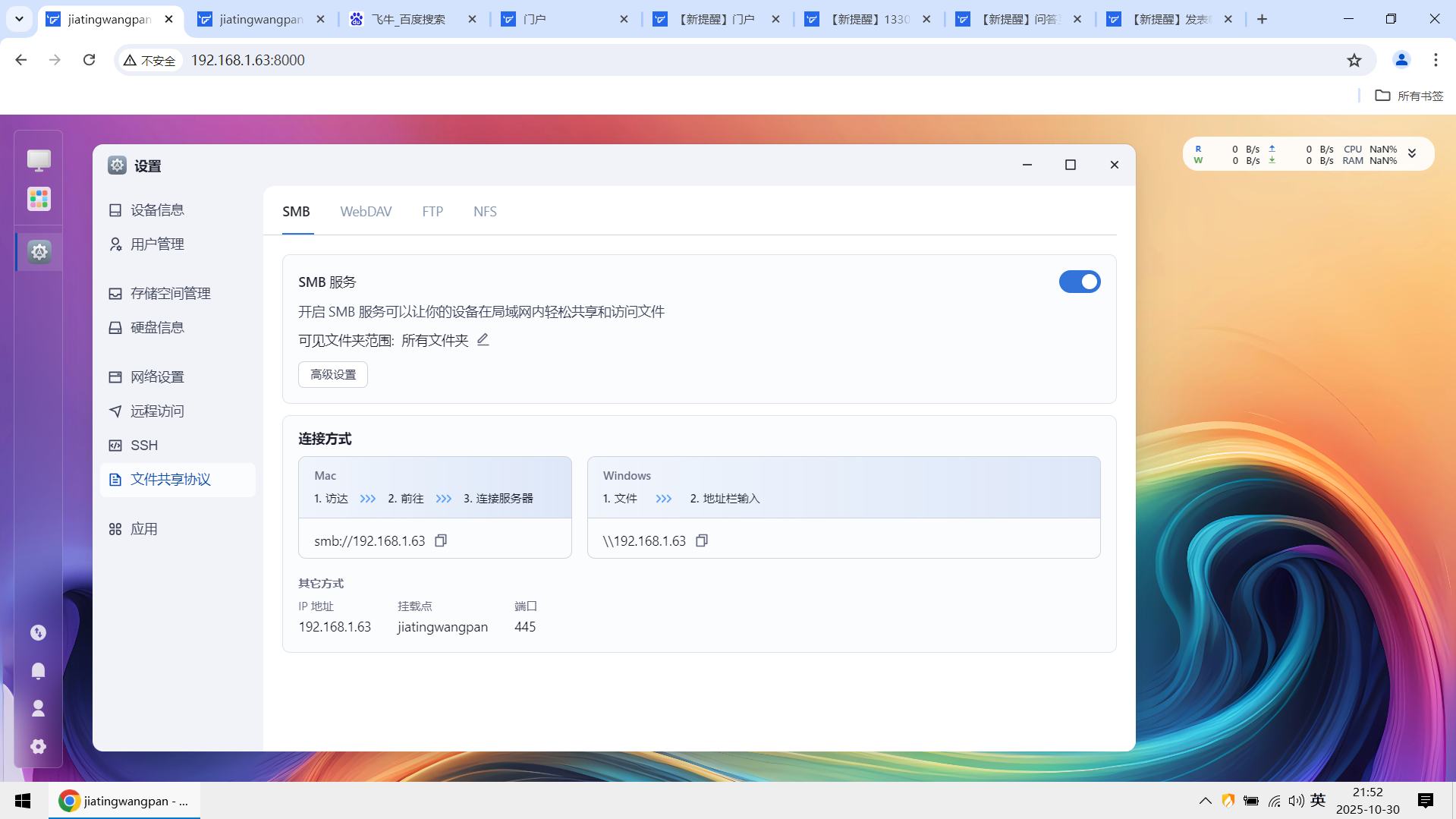Open the notifications bell in the left dock
1456x819 pixels.
38,670
